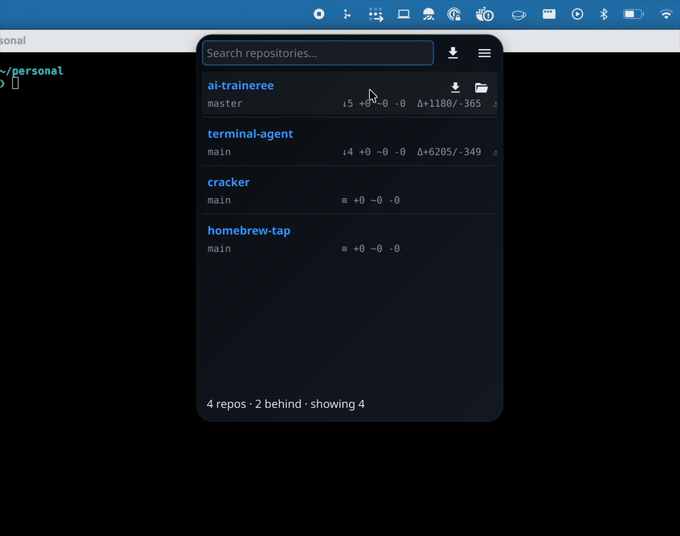Viewport: 680px width, 536px height.
Task: Click the dome-shaped icon in menu bar
Action: (428, 14)
